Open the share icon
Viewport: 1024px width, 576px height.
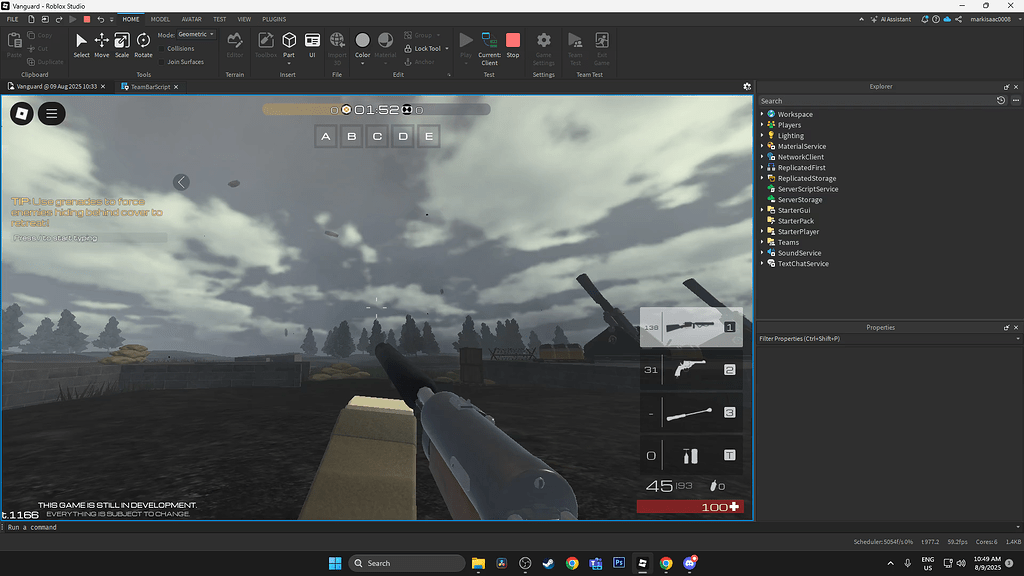click(958, 19)
